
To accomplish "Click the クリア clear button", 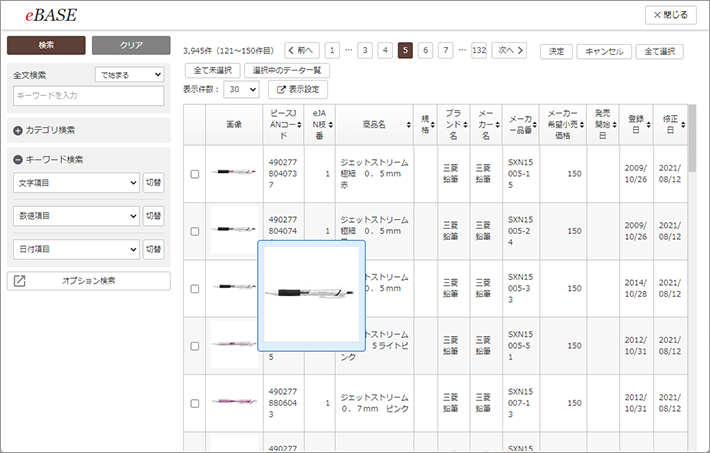I will pos(131,45).
